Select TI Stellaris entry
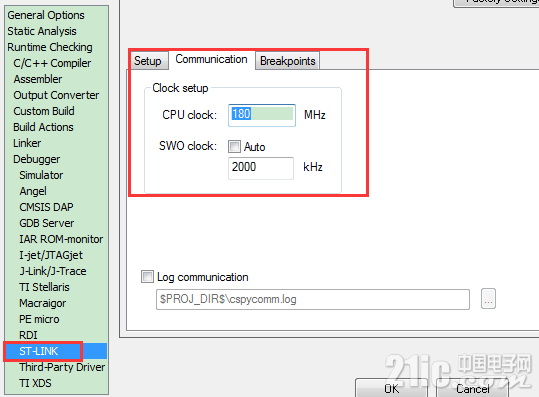 click(x=44, y=287)
